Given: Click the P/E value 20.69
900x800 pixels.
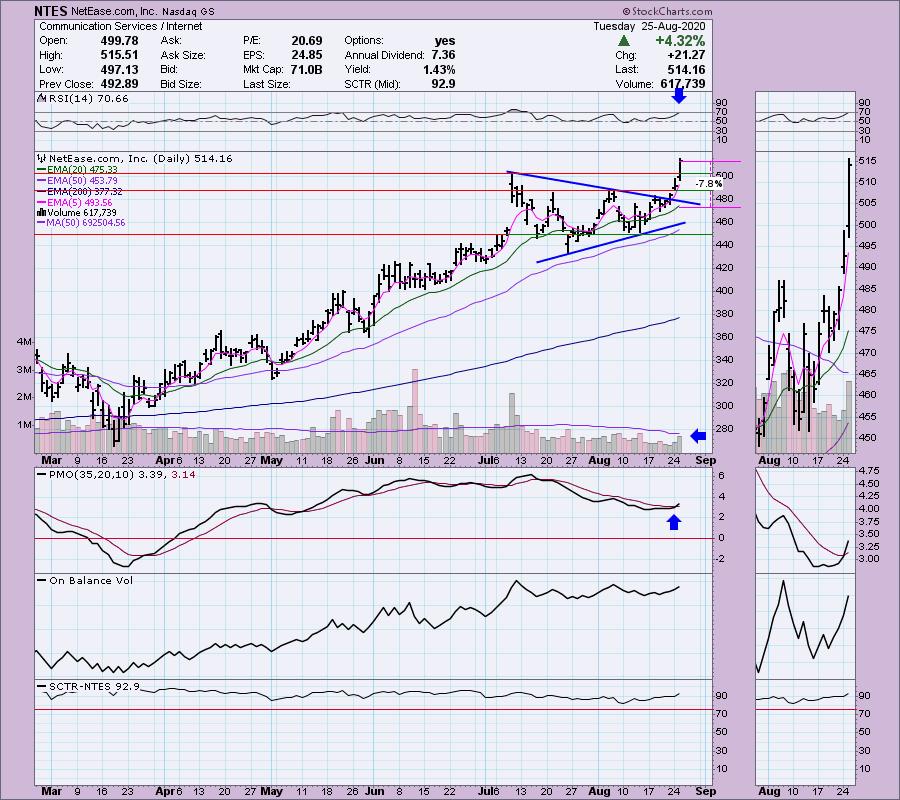Looking at the screenshot, I should pos(307,41).
